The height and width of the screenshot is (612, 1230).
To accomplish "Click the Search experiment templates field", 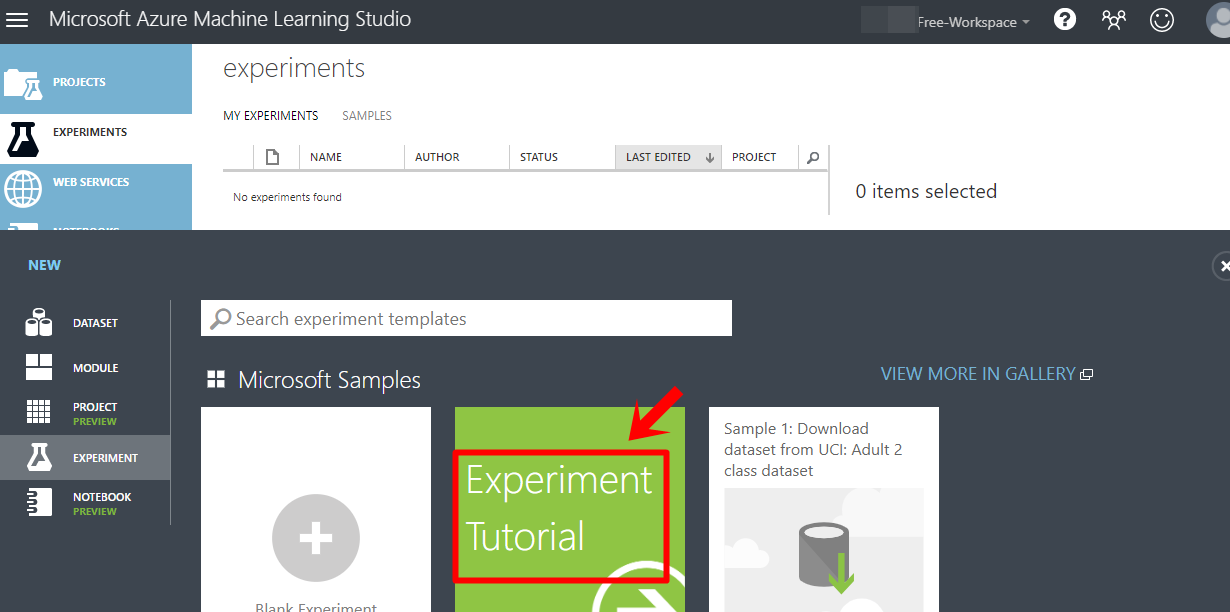I will (466, 318).
